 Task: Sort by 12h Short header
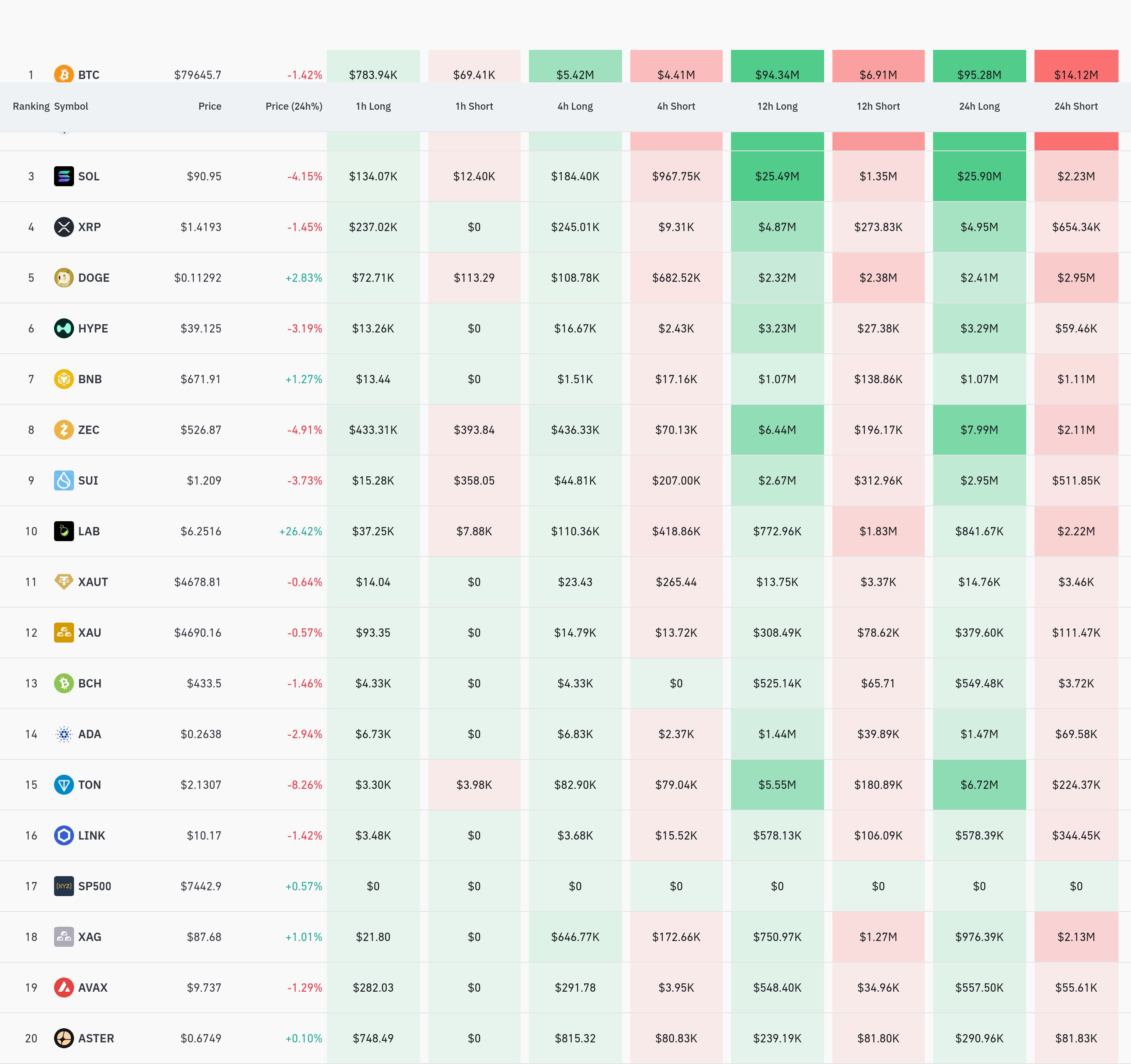pos(879,106)
